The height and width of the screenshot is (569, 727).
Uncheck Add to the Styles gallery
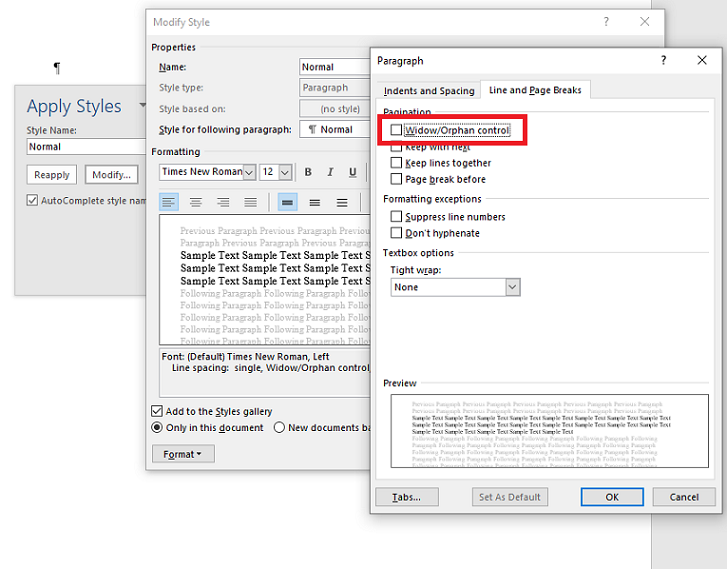tap(157, 411)
